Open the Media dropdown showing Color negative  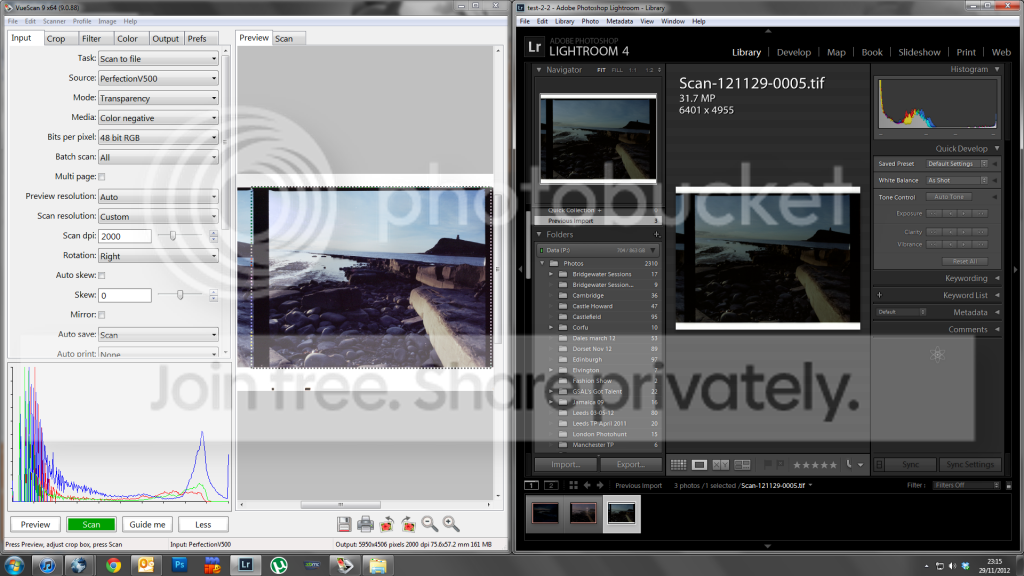pos(158,118)
